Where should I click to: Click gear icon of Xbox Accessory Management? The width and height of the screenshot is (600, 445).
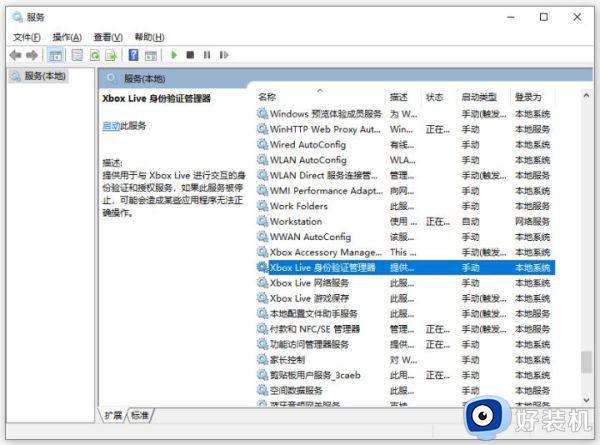click(x=262, y=252)
